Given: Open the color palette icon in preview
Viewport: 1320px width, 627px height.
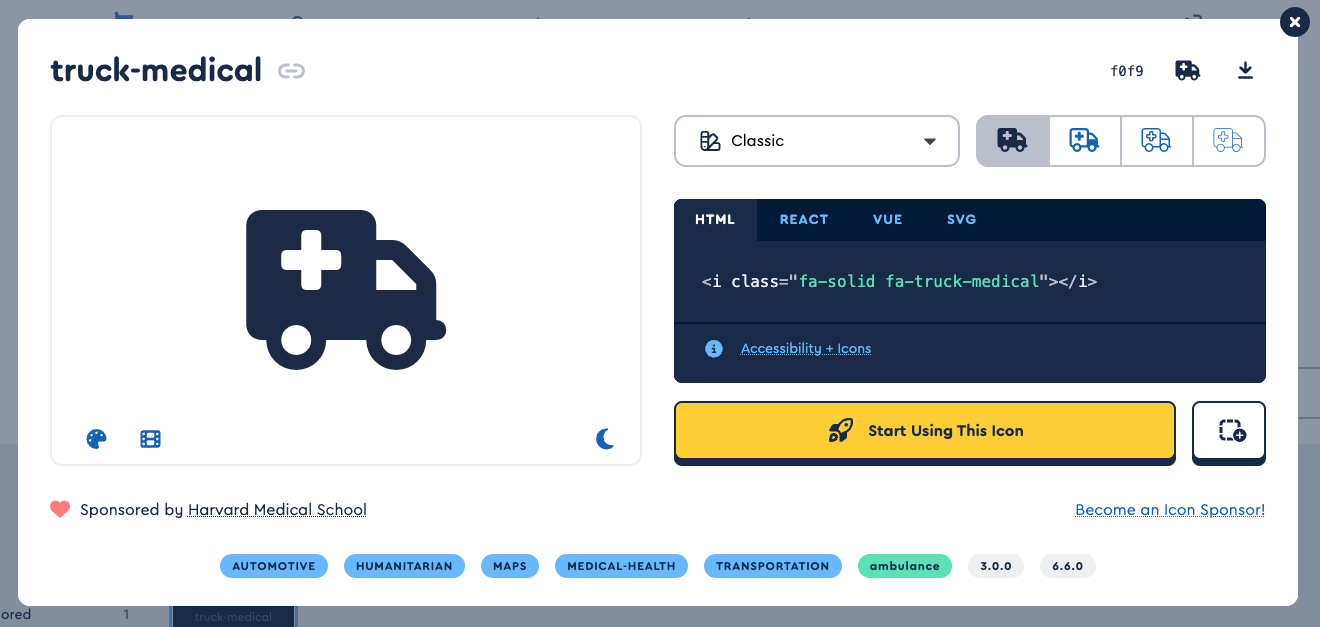Looking at the screenshot, I should [97, 439].
